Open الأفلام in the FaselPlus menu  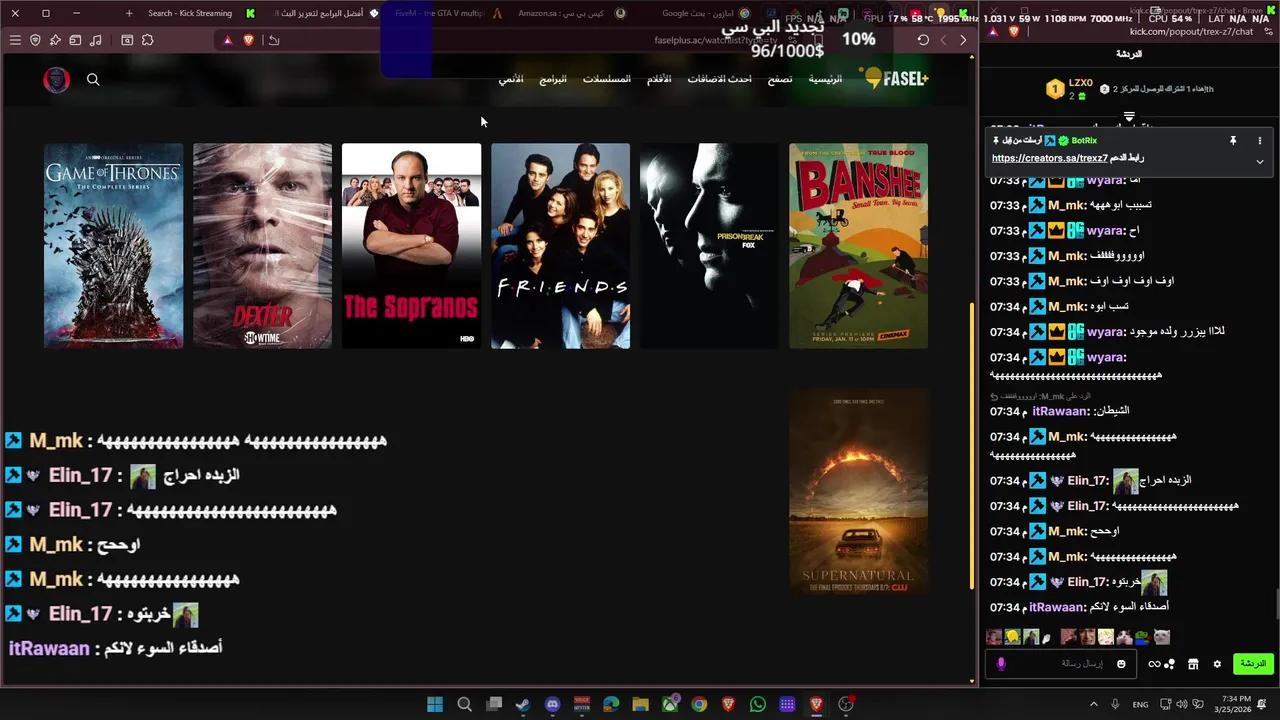(x=659, y=79)
